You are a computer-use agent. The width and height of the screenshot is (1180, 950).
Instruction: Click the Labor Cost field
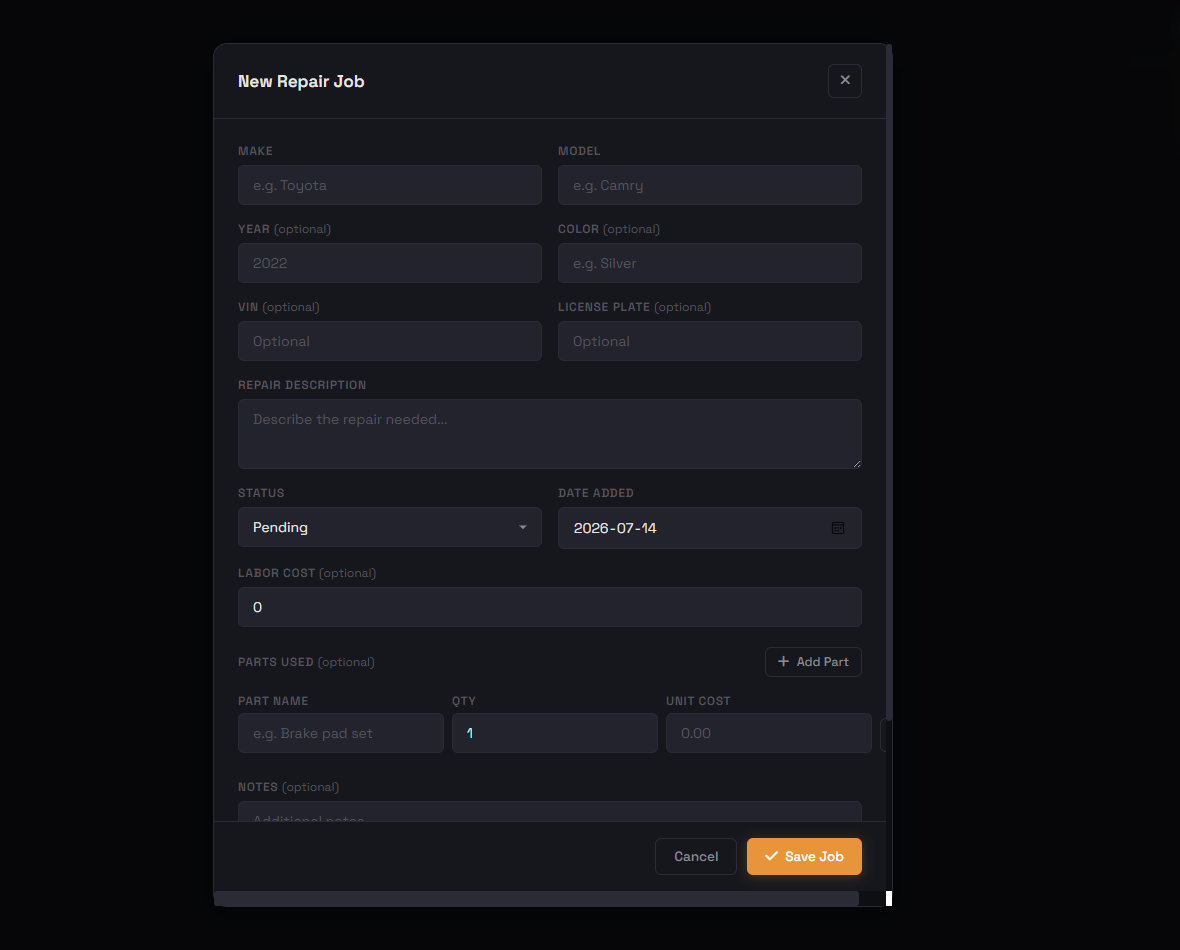(549, 607)
